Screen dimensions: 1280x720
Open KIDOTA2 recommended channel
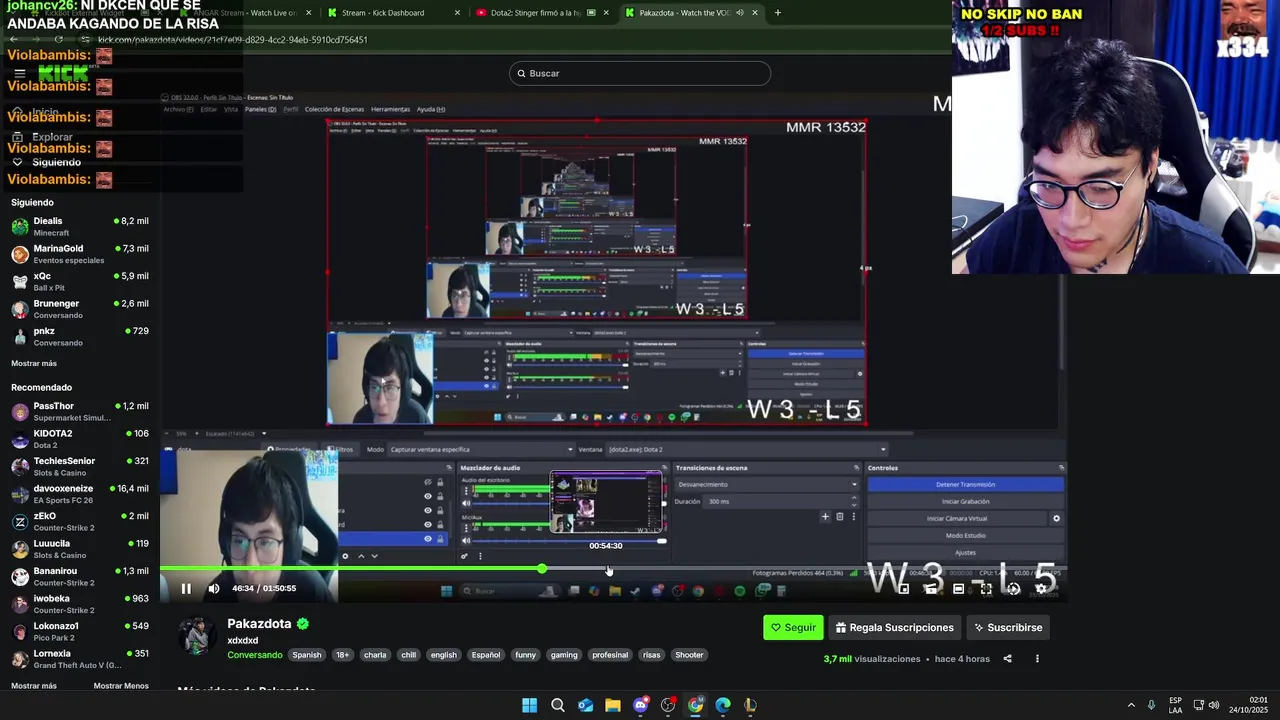(x=80, y=439)
